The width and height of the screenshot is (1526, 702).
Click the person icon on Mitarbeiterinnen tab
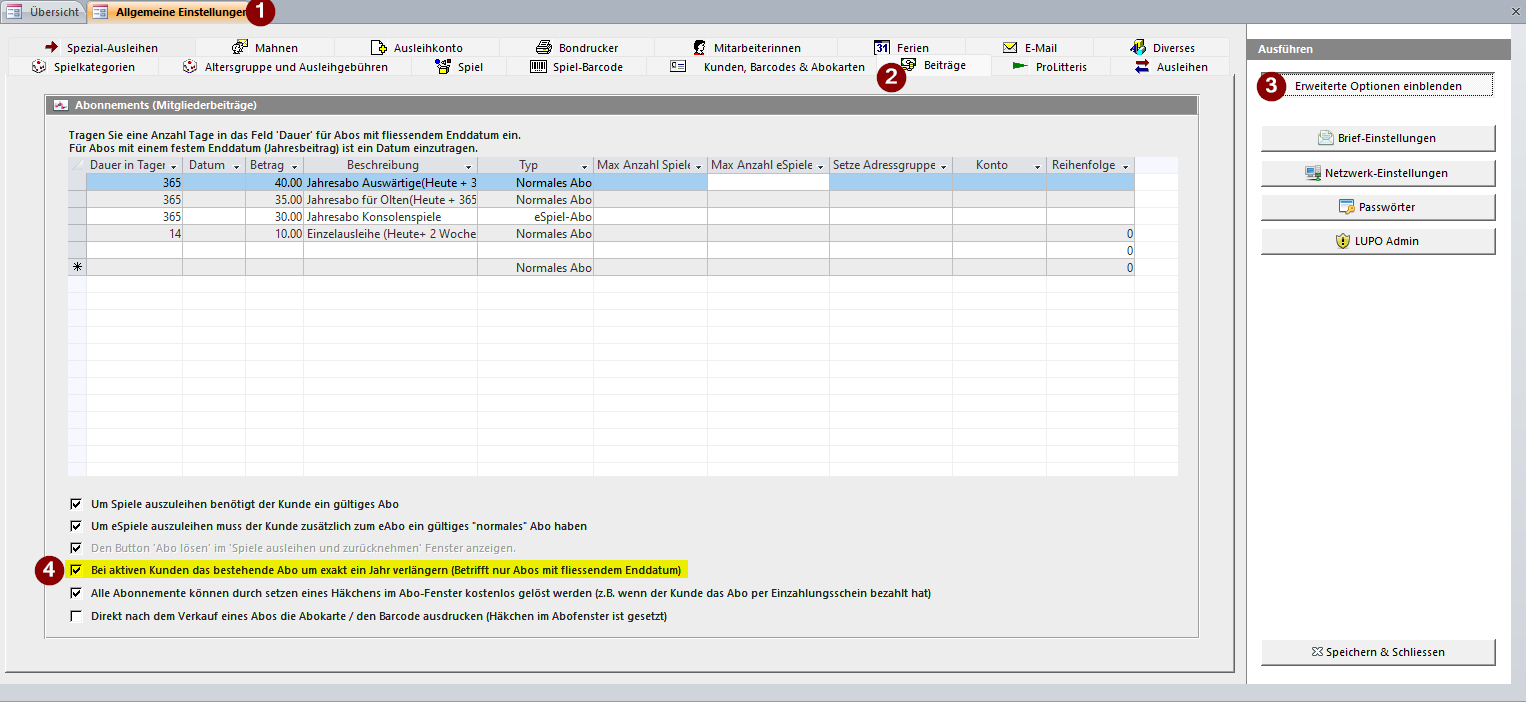pyautogui.click(x=700, y=47)
